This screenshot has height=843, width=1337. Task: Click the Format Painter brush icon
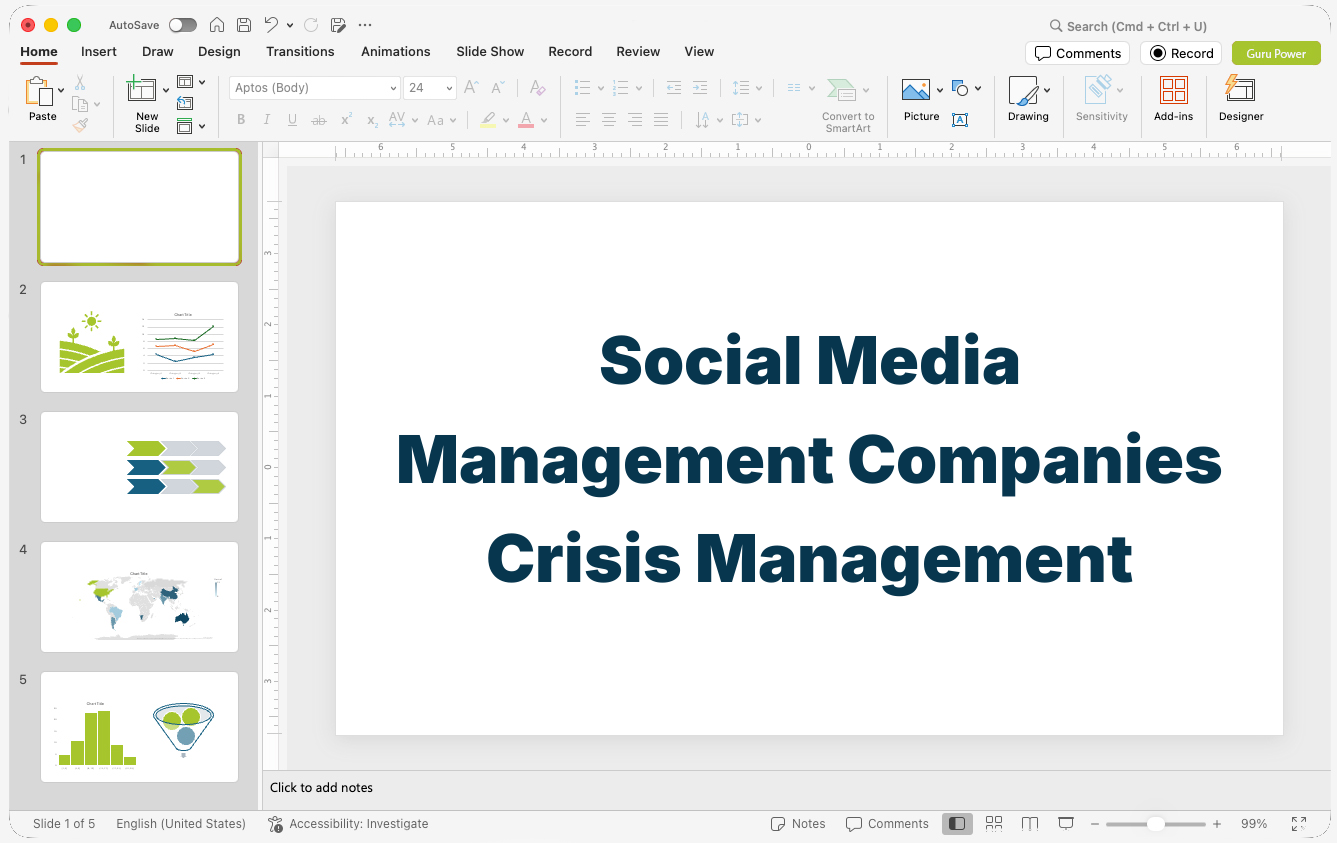80,125
